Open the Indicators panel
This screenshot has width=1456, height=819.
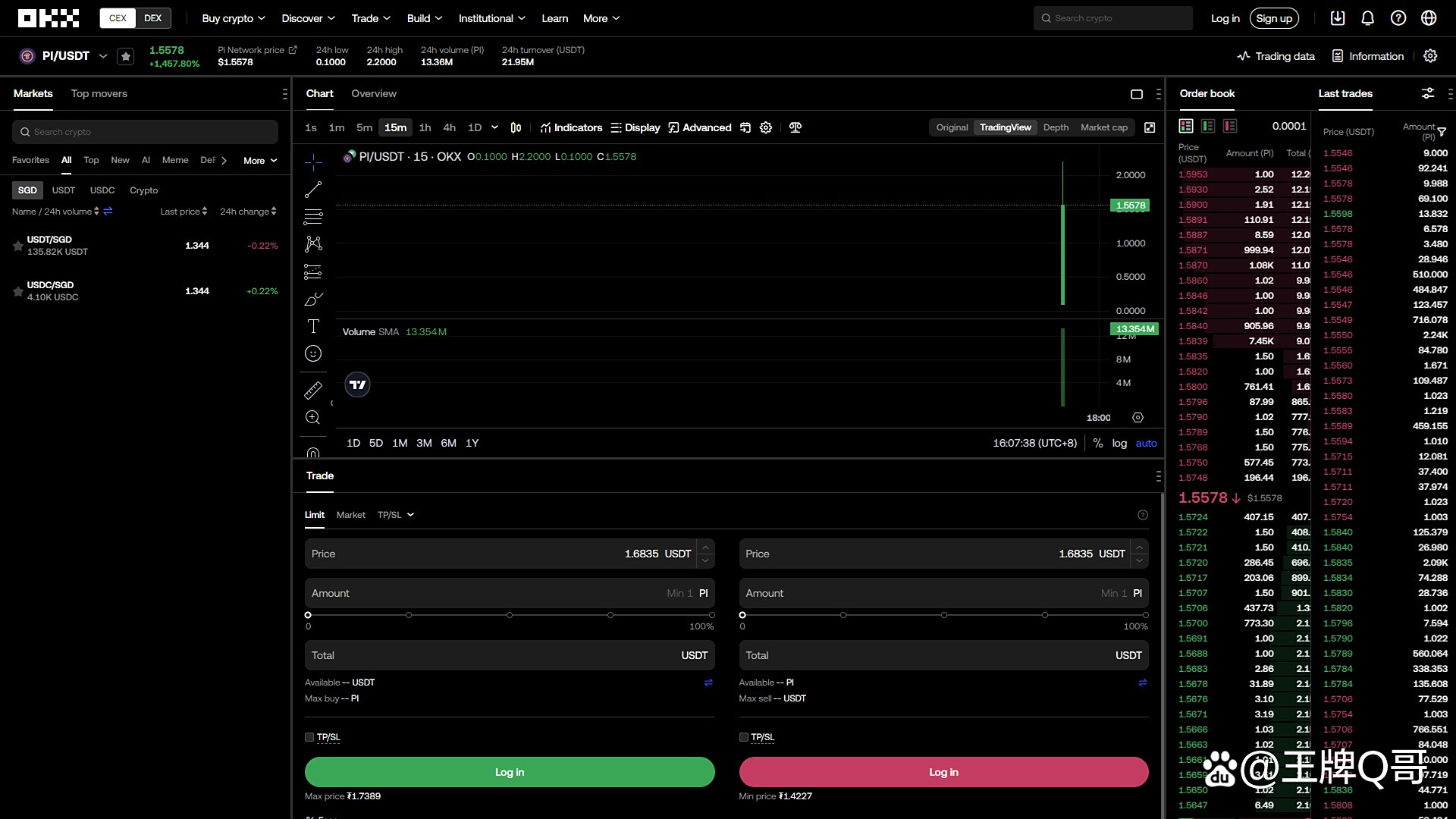click(571, 127)
